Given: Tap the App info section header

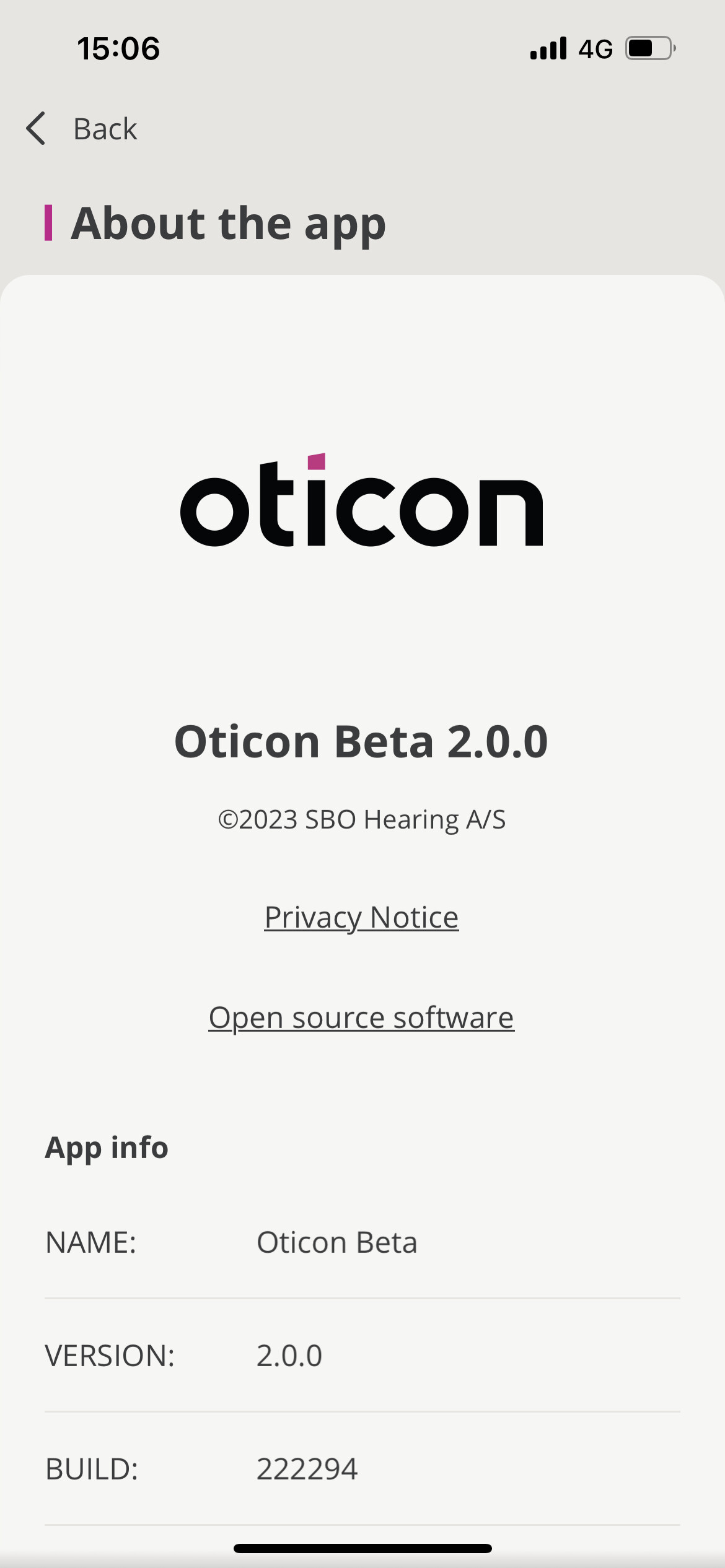Looking at the screenshot, I should (107, 1148).
